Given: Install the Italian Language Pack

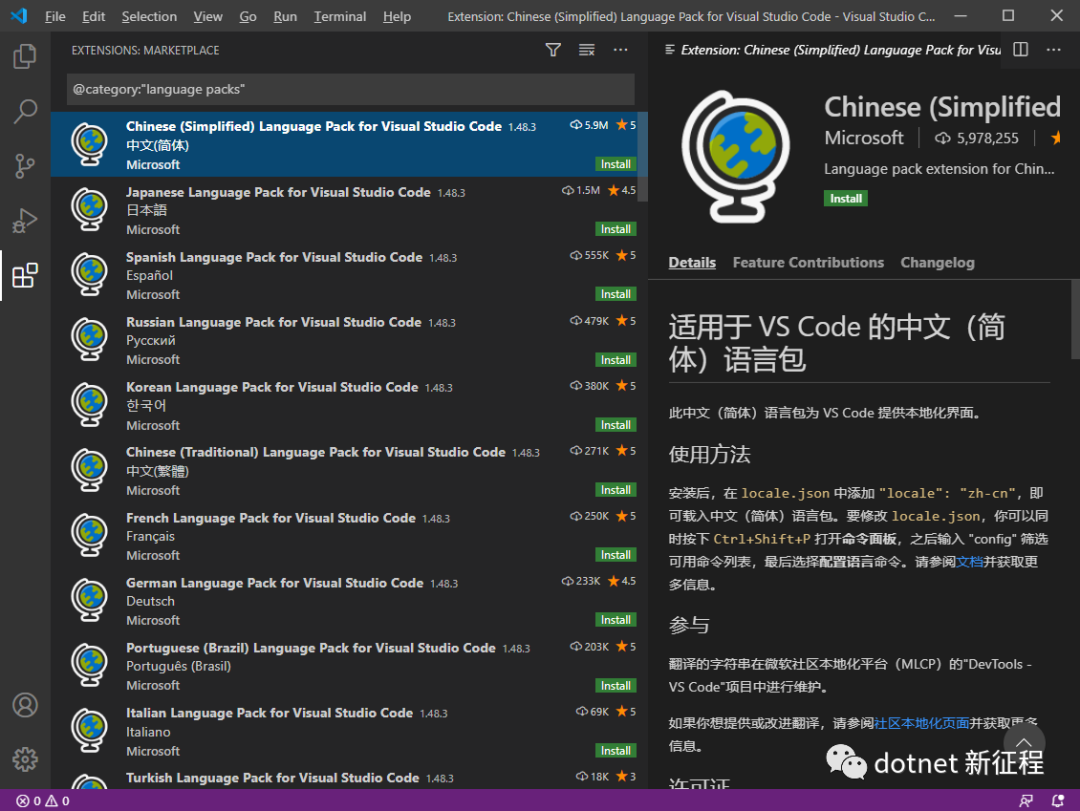Looking at the screenshot, I should (616, 750).
